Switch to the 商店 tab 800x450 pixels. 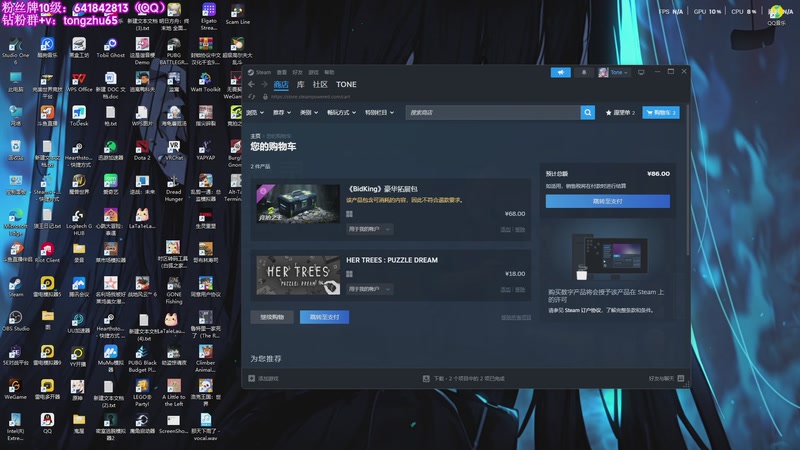click(x=281, y=85)
